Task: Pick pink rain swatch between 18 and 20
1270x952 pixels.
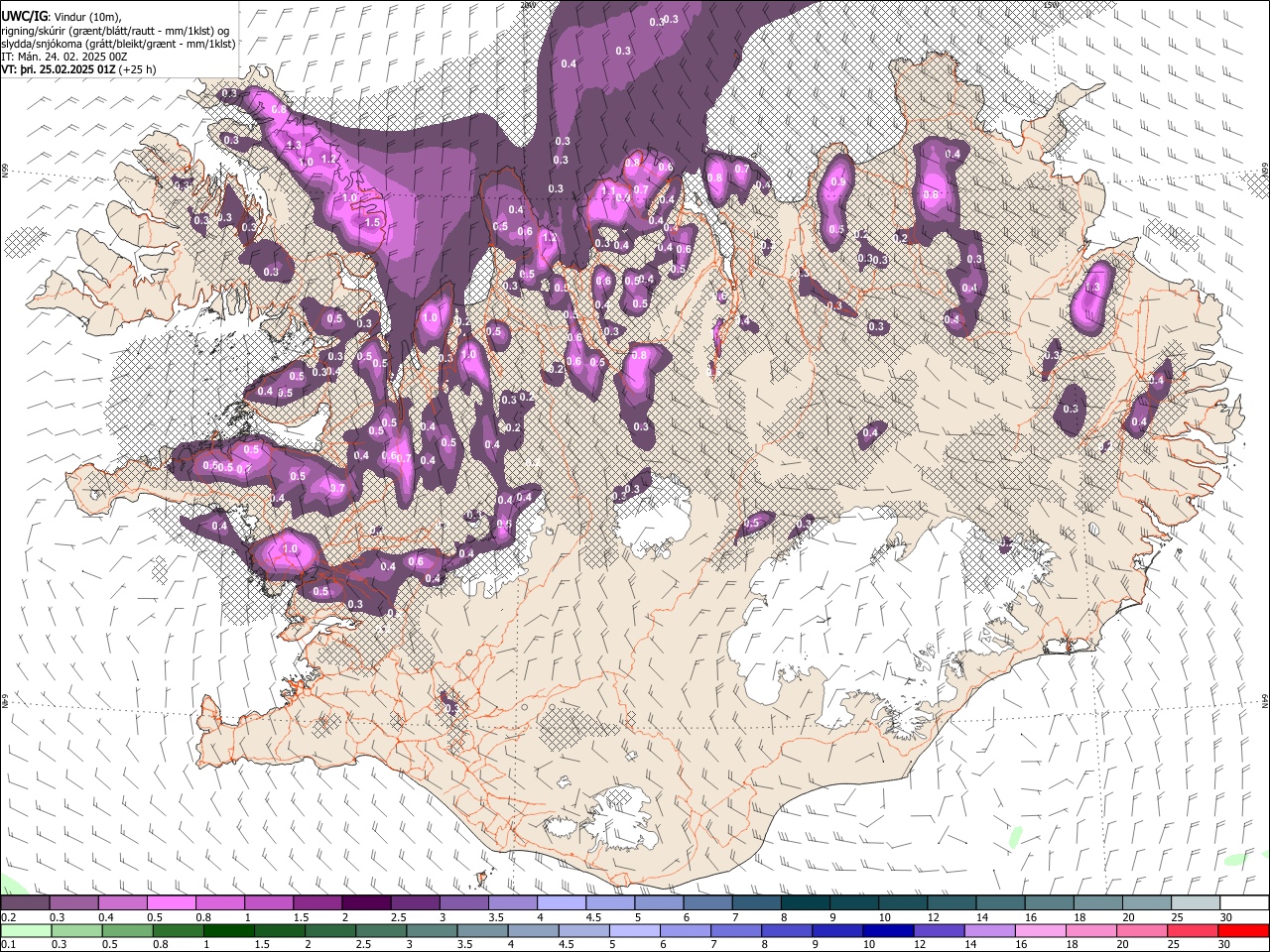Action: 1089,930
